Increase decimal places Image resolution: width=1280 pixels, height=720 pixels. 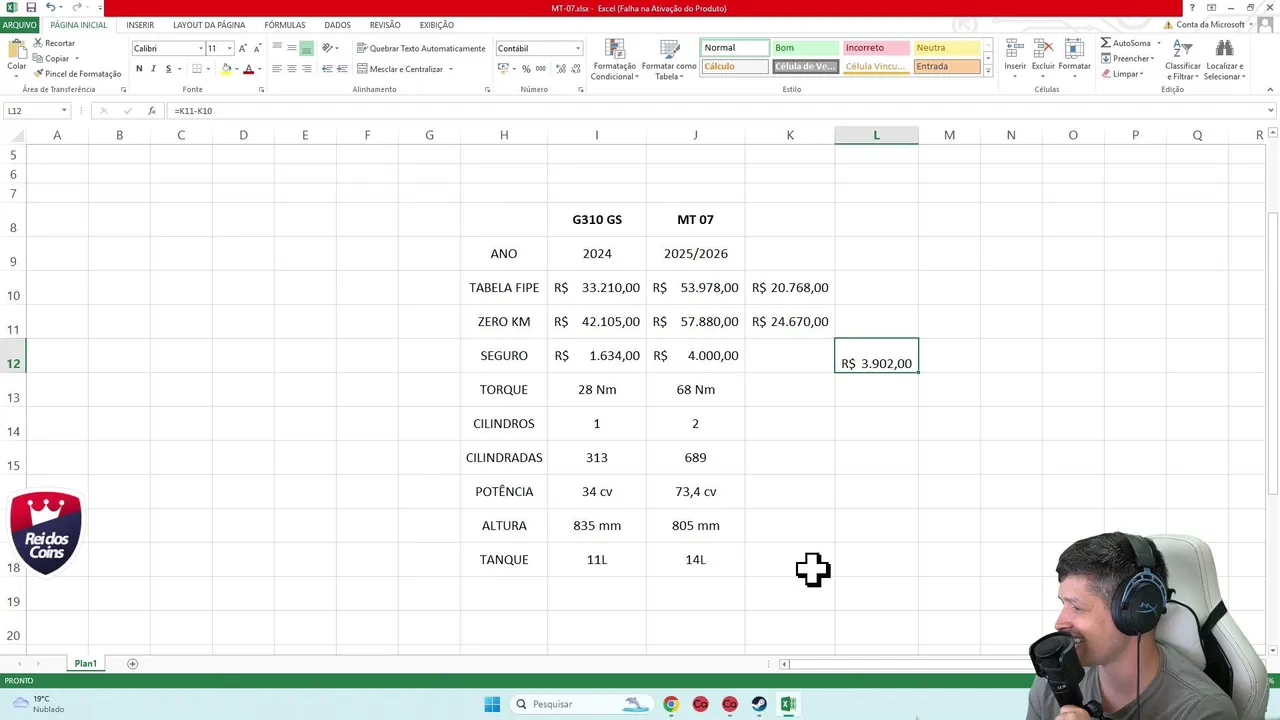tap(560, 69)
